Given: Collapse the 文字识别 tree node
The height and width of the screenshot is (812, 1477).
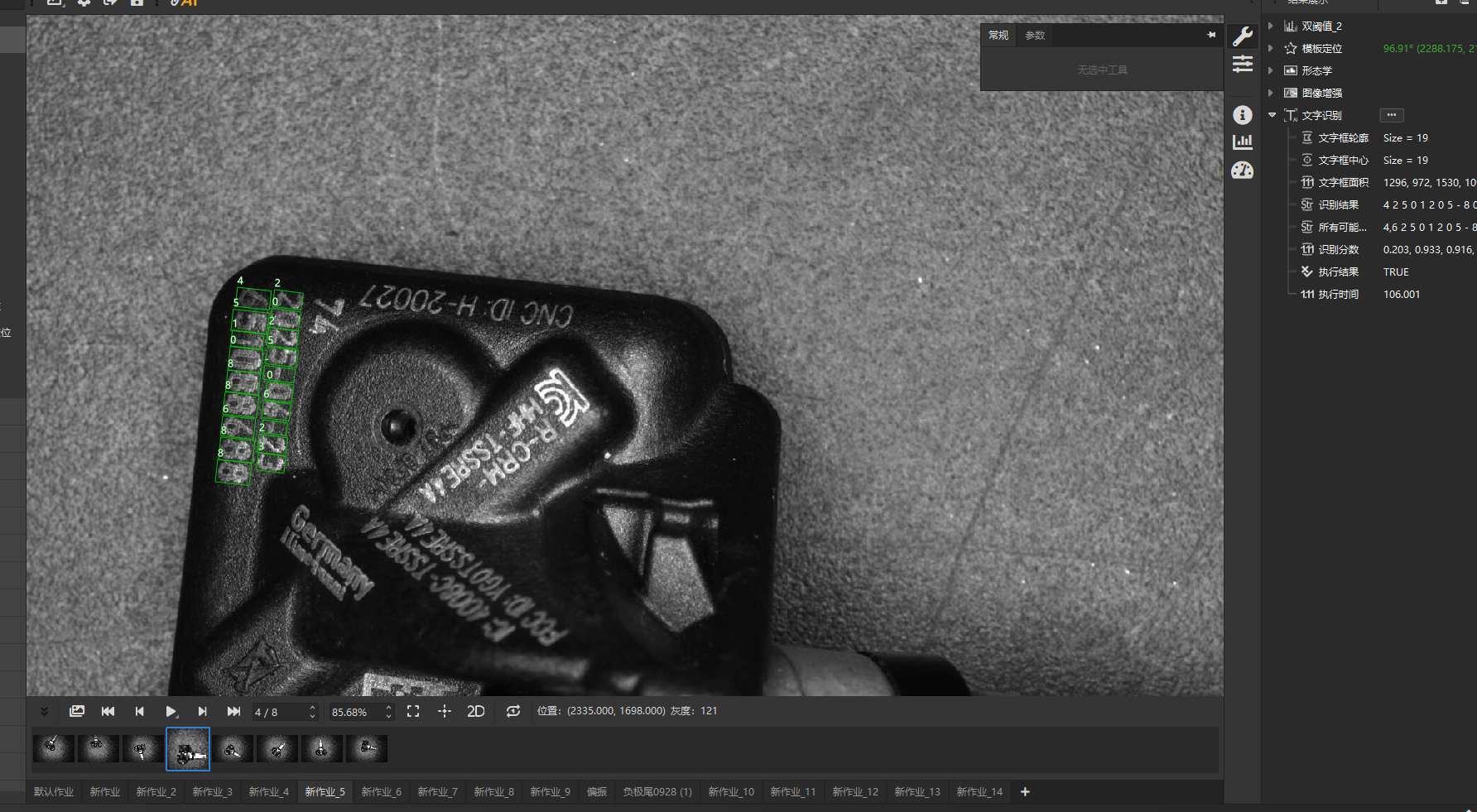Looking at the screenshot, I should pyautogui.click(x=1272, y=115).
